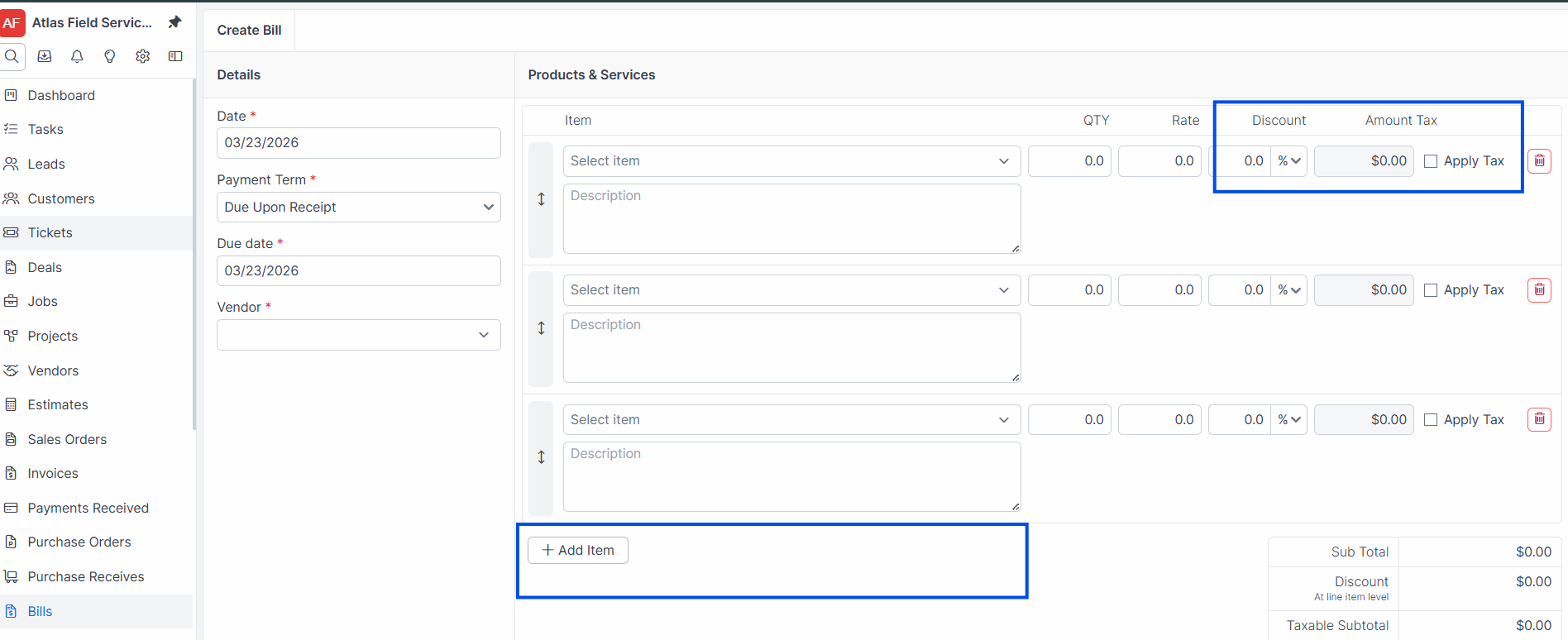Screen dimensions: 1568x640
Task: Click the second row Rate field
Action: click(x=1159, y=290)
